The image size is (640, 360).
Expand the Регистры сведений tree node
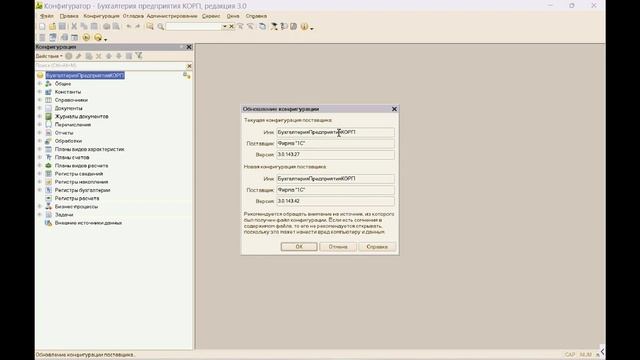click(40, 174)
